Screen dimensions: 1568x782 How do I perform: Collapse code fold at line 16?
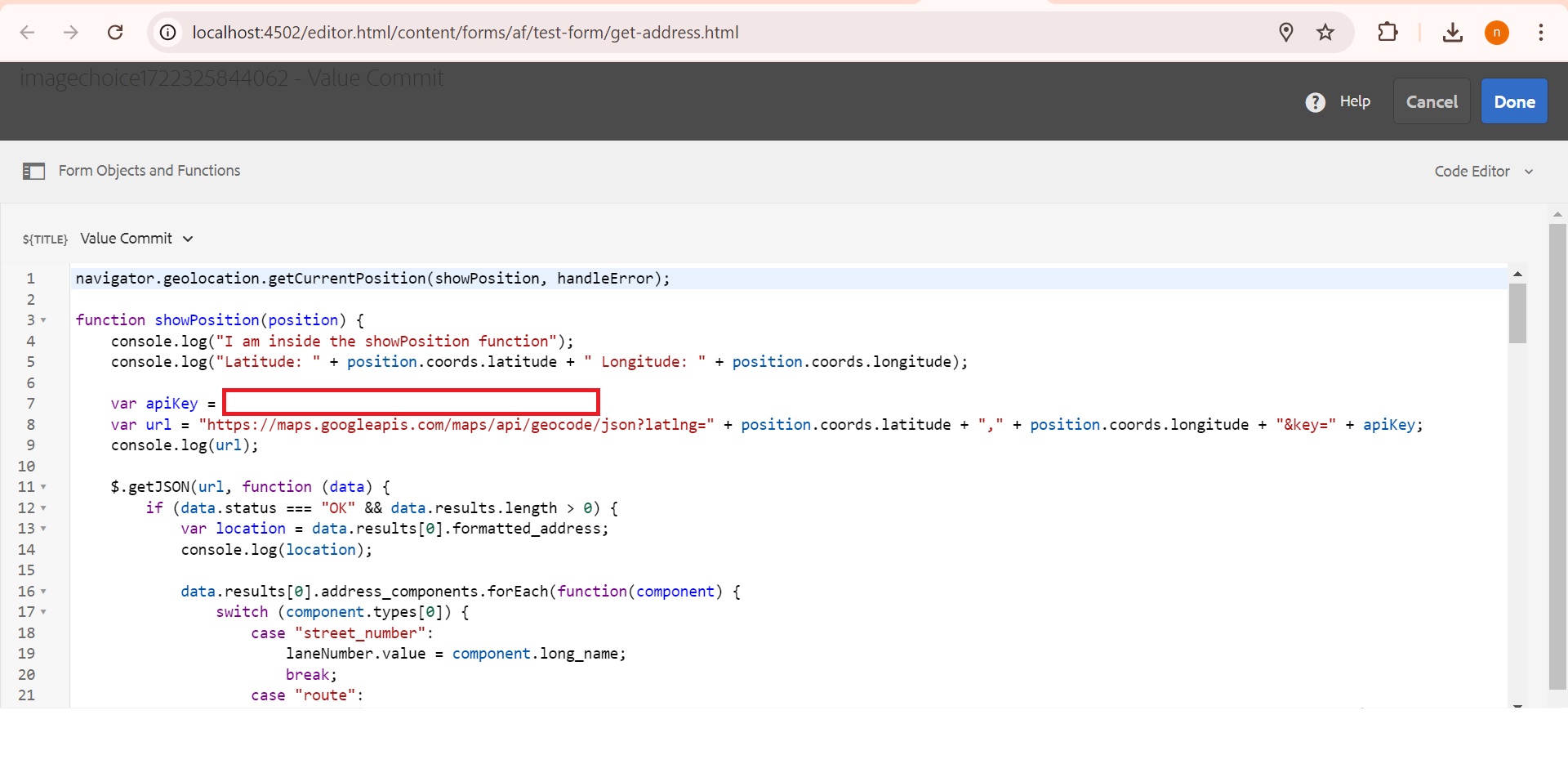coord(43,591)
